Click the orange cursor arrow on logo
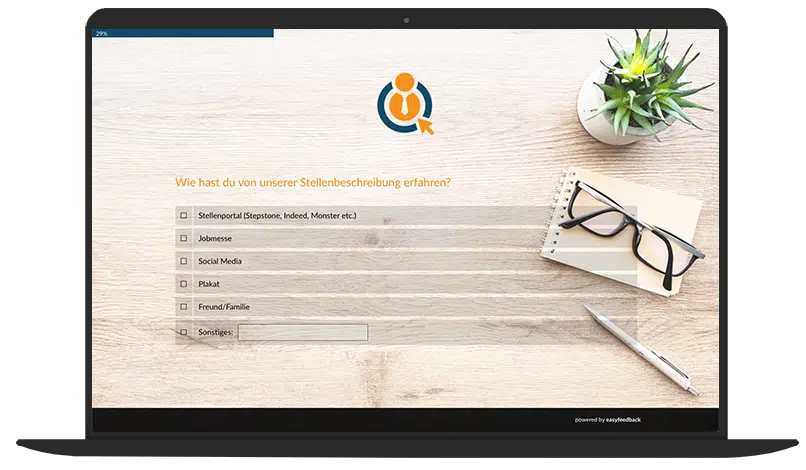This screenshot has width=806, height=470. point(425,126)
